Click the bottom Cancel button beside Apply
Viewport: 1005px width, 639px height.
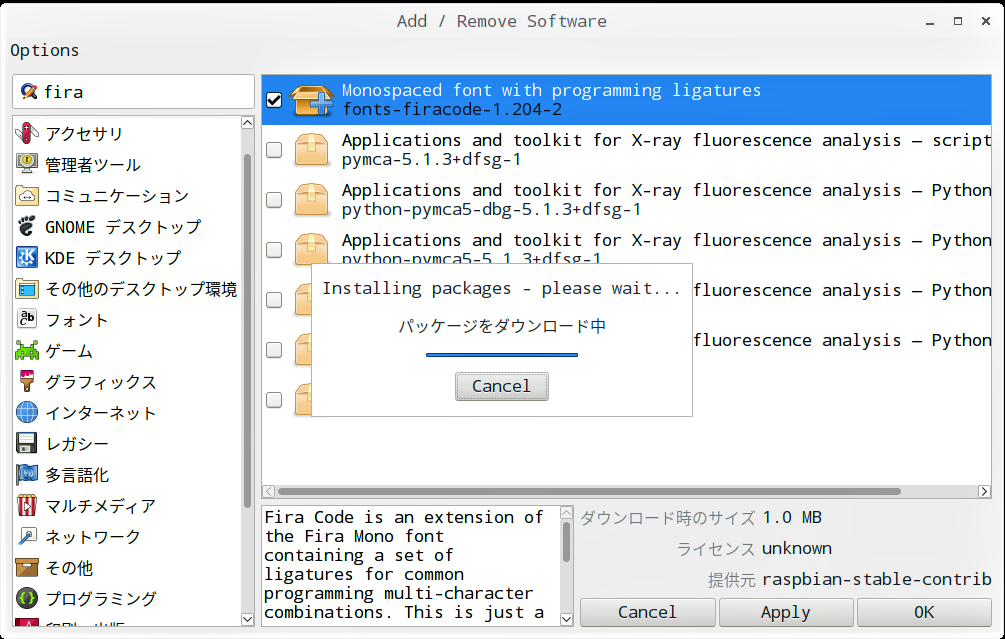pyautogui.click(x=647, y=612)
